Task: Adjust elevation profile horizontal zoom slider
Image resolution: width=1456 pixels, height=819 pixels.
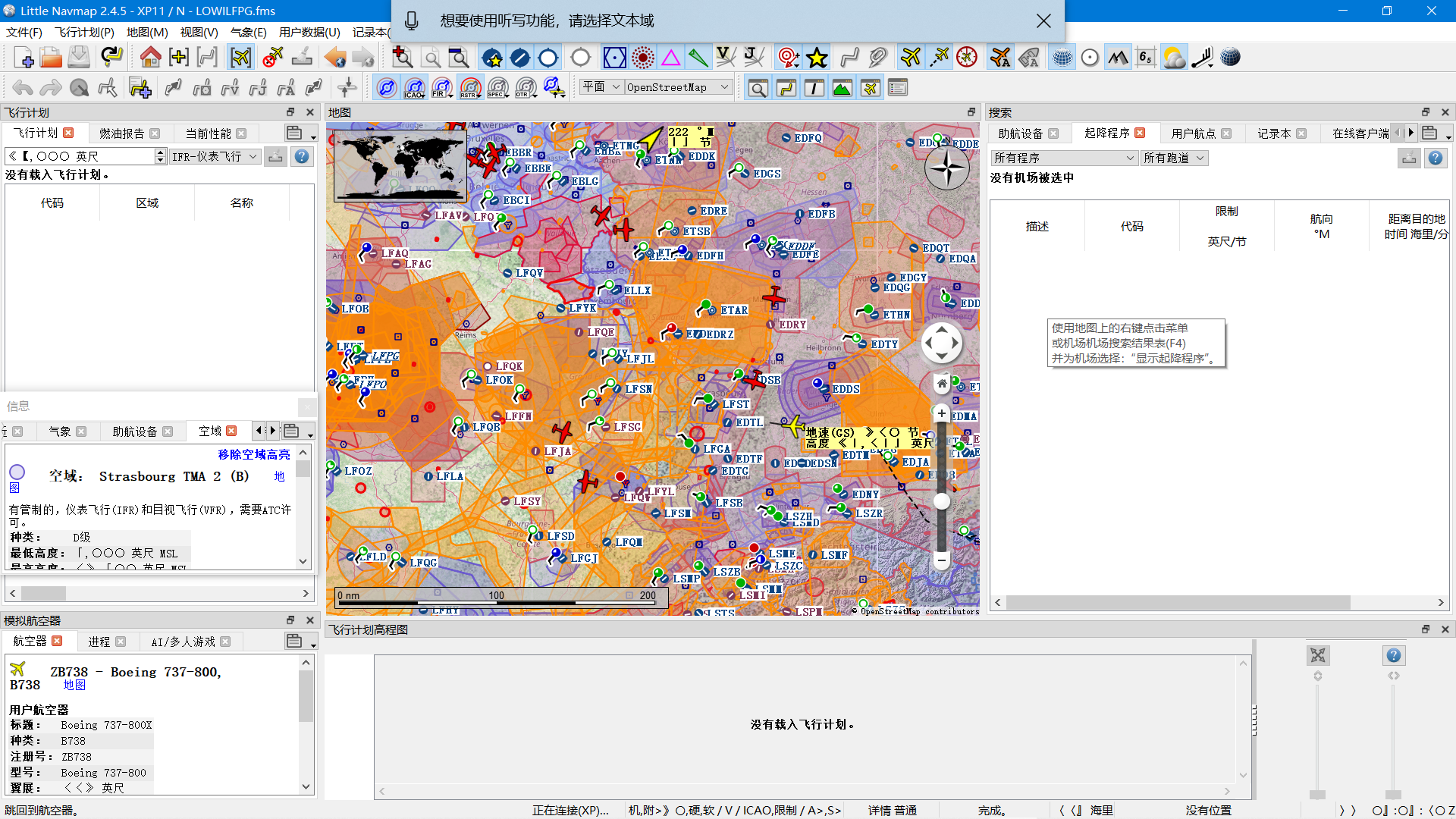Action: pyautogui.click(x=1393, y=794)
